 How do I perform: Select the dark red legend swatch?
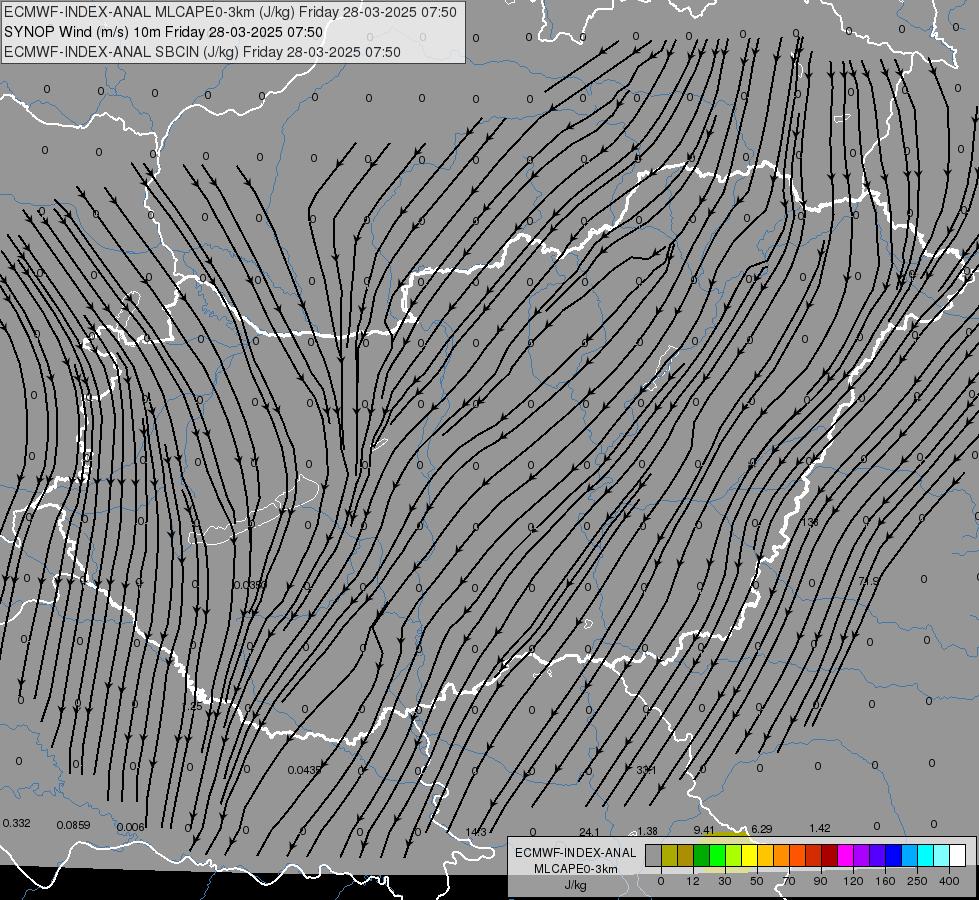[x=830, y=855]
